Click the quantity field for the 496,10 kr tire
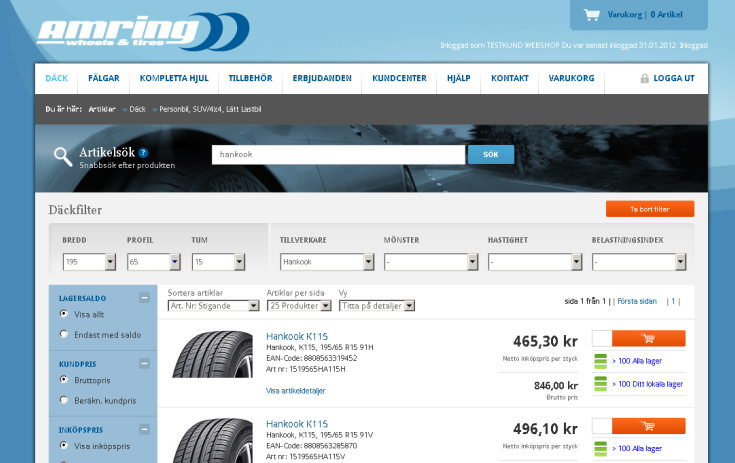Viewport: 735px width, 463px height. pyautogui.click(x=602, y=426)
